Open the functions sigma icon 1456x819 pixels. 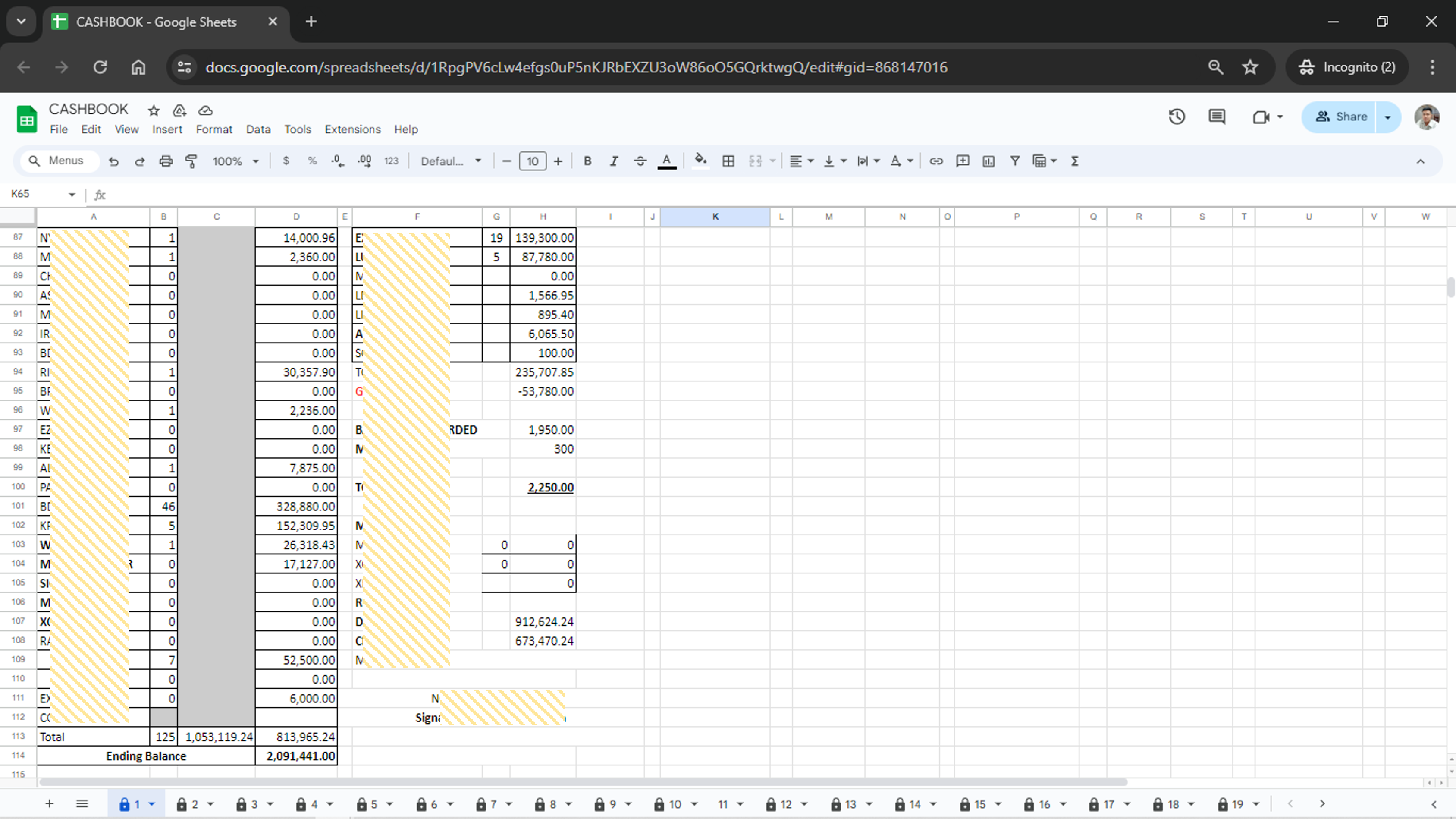1074,161
